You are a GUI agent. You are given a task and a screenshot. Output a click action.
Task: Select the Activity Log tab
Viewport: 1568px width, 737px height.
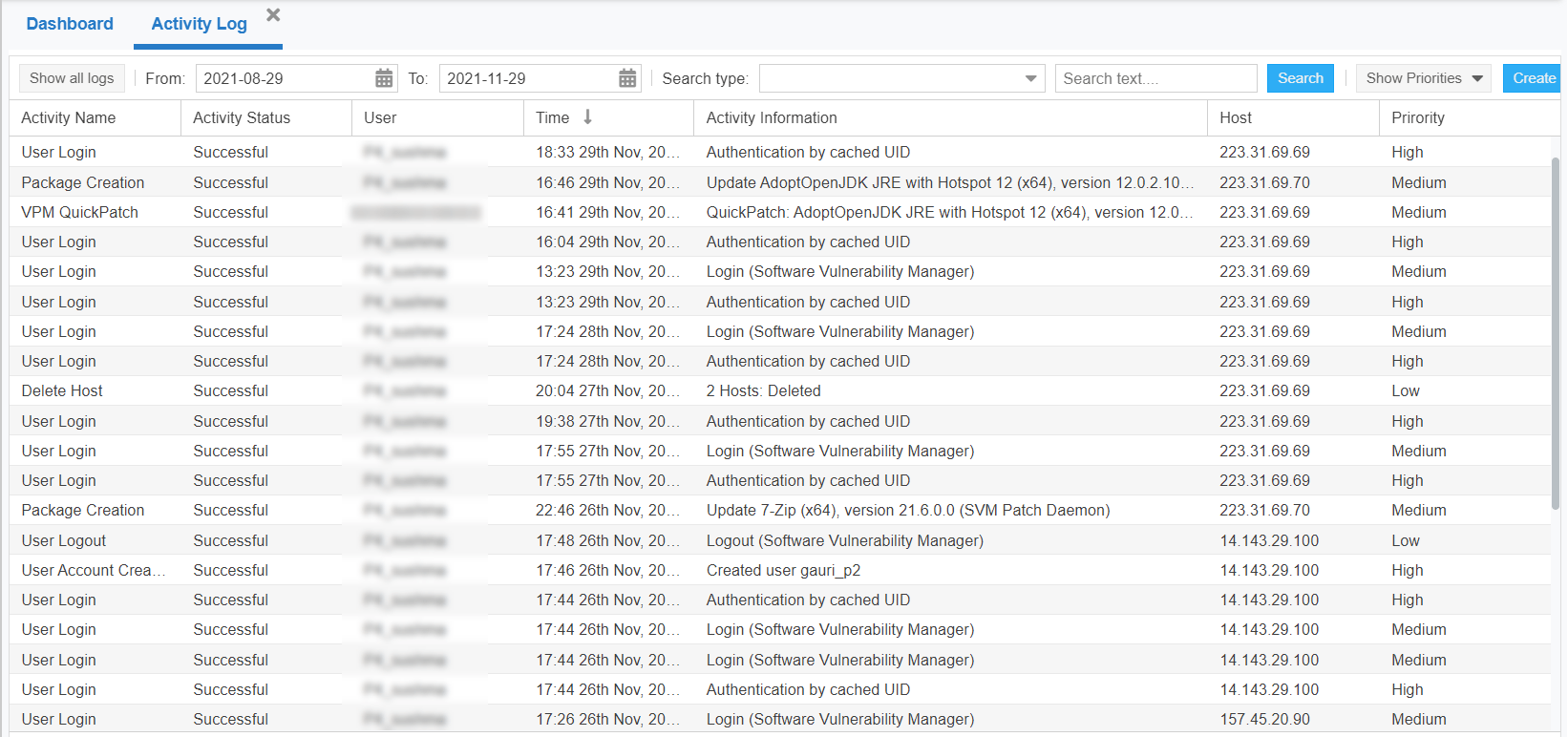tap(199, 24)
